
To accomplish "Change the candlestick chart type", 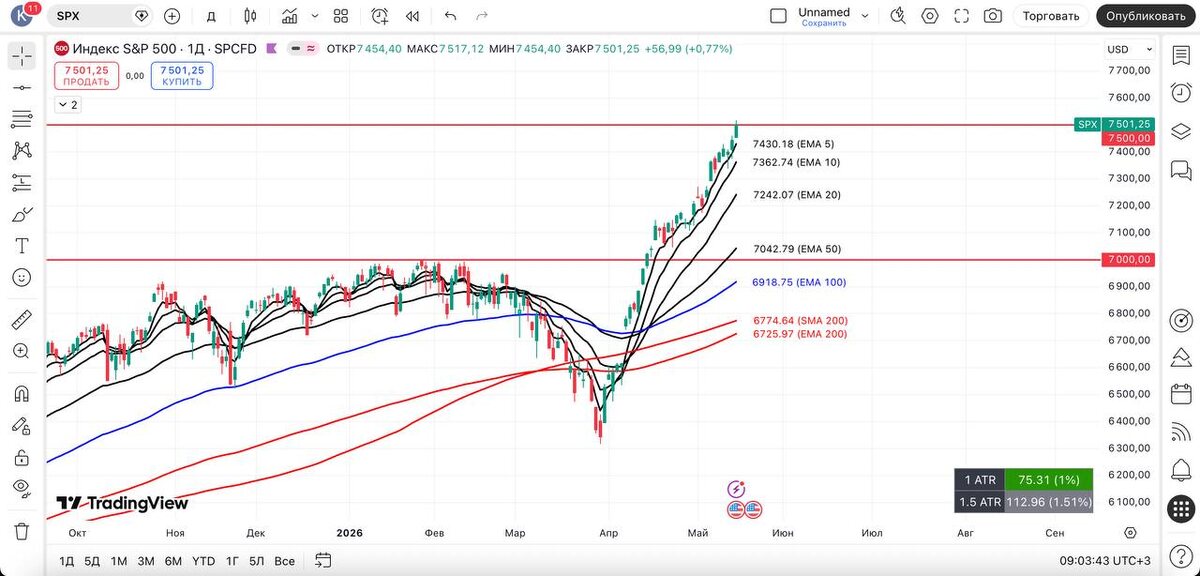I will tap(250, 16).
